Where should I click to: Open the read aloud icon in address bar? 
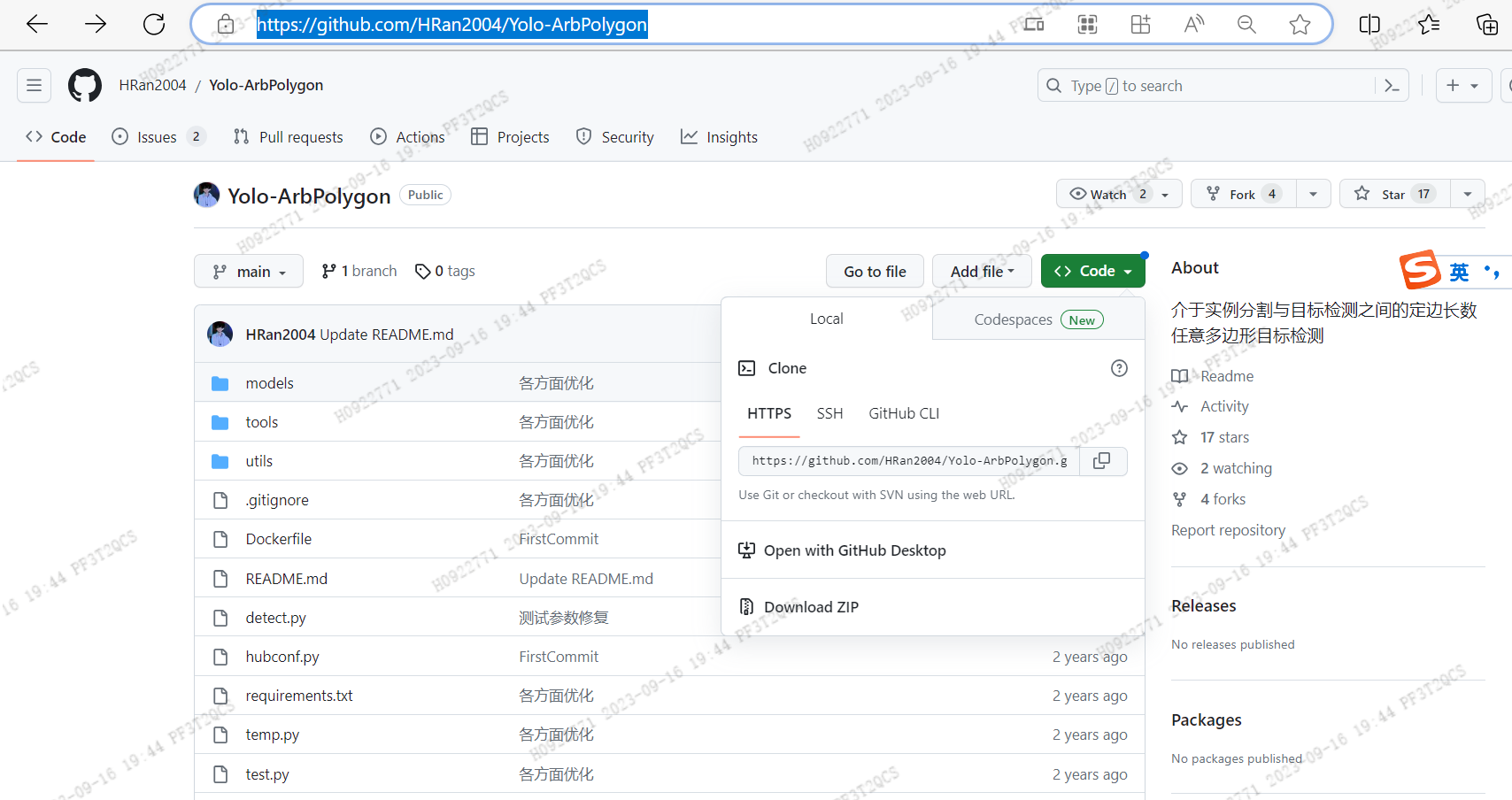click(1194, 24)
